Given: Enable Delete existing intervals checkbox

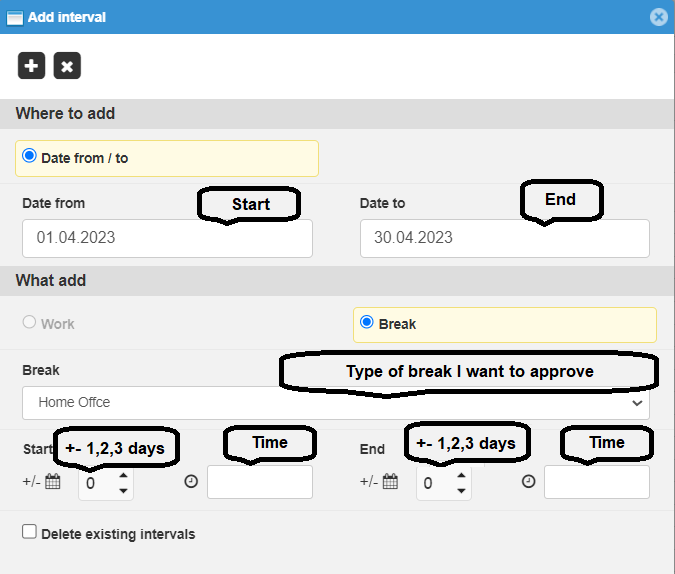Looking at the screenshot, I should coord(29,533).
